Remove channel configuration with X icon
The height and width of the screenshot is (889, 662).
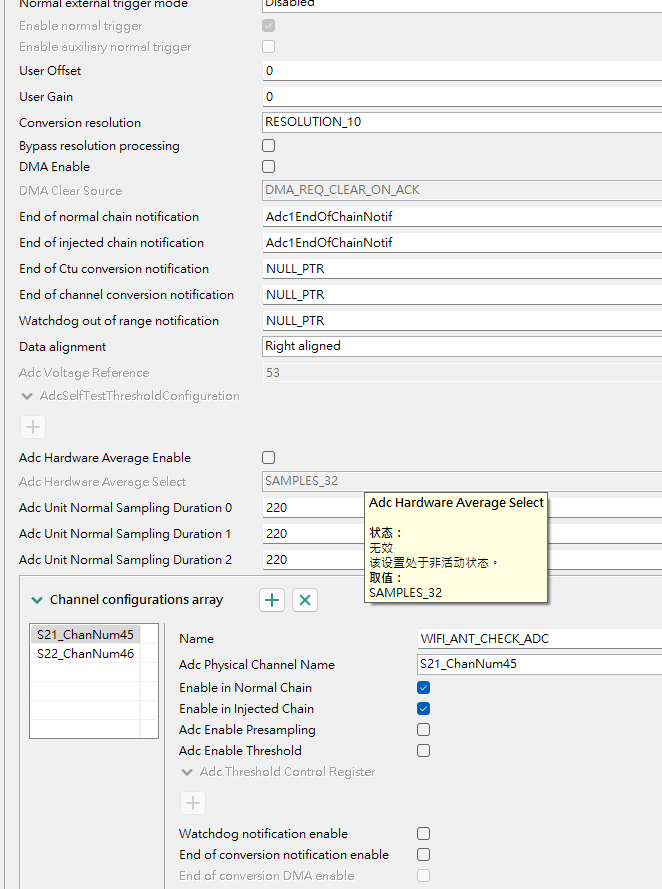tap(305, 600)
